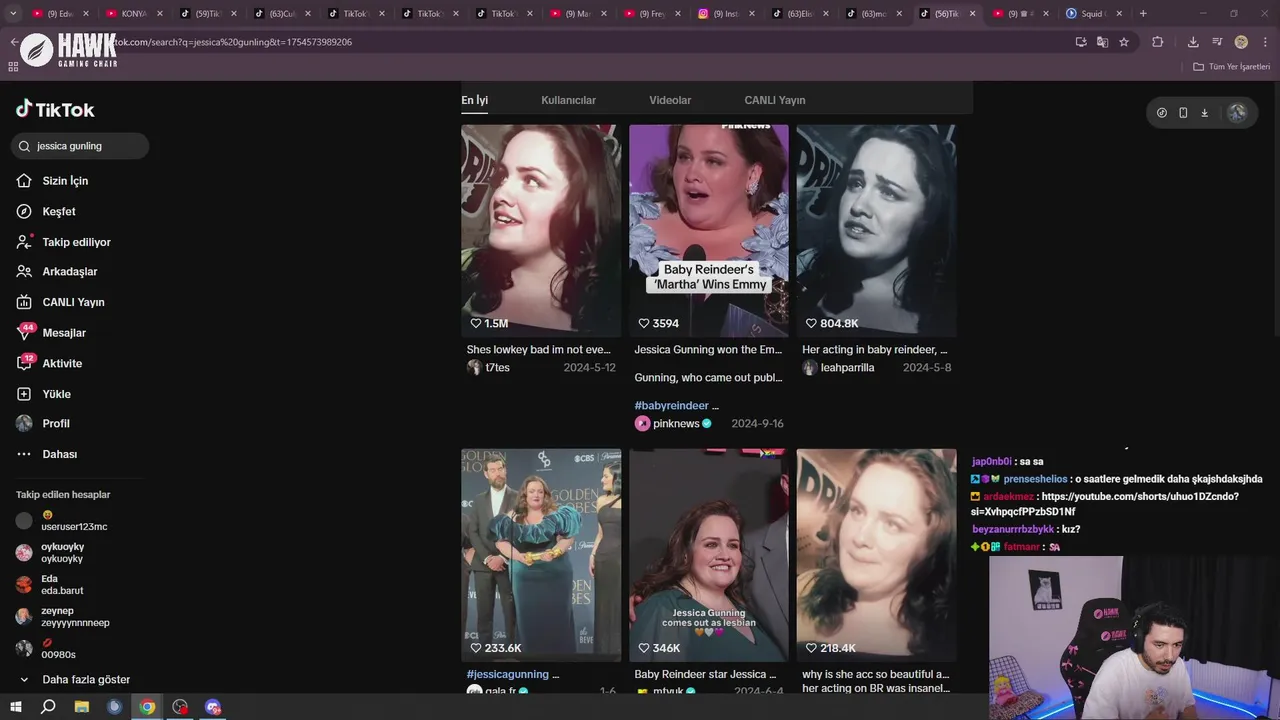The height and width of the screenshot is (720, 1280).
Task: Open video thumbnail with 218.4K likes
Action: (876, 555)
